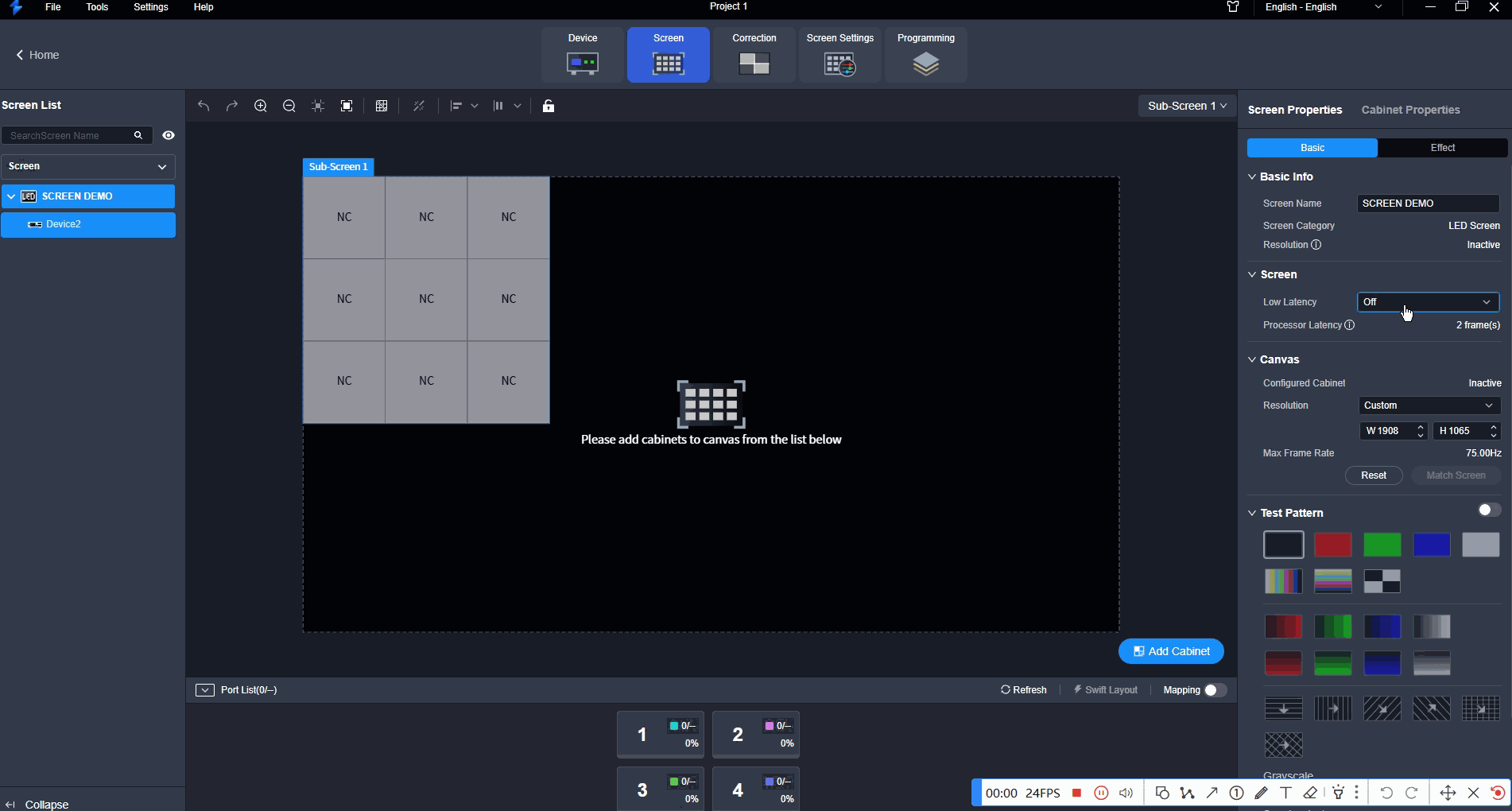The image size is (1512, 811).
Task: Pause the screen recording
Action: pyautogui.click(x=1101, y=793)
